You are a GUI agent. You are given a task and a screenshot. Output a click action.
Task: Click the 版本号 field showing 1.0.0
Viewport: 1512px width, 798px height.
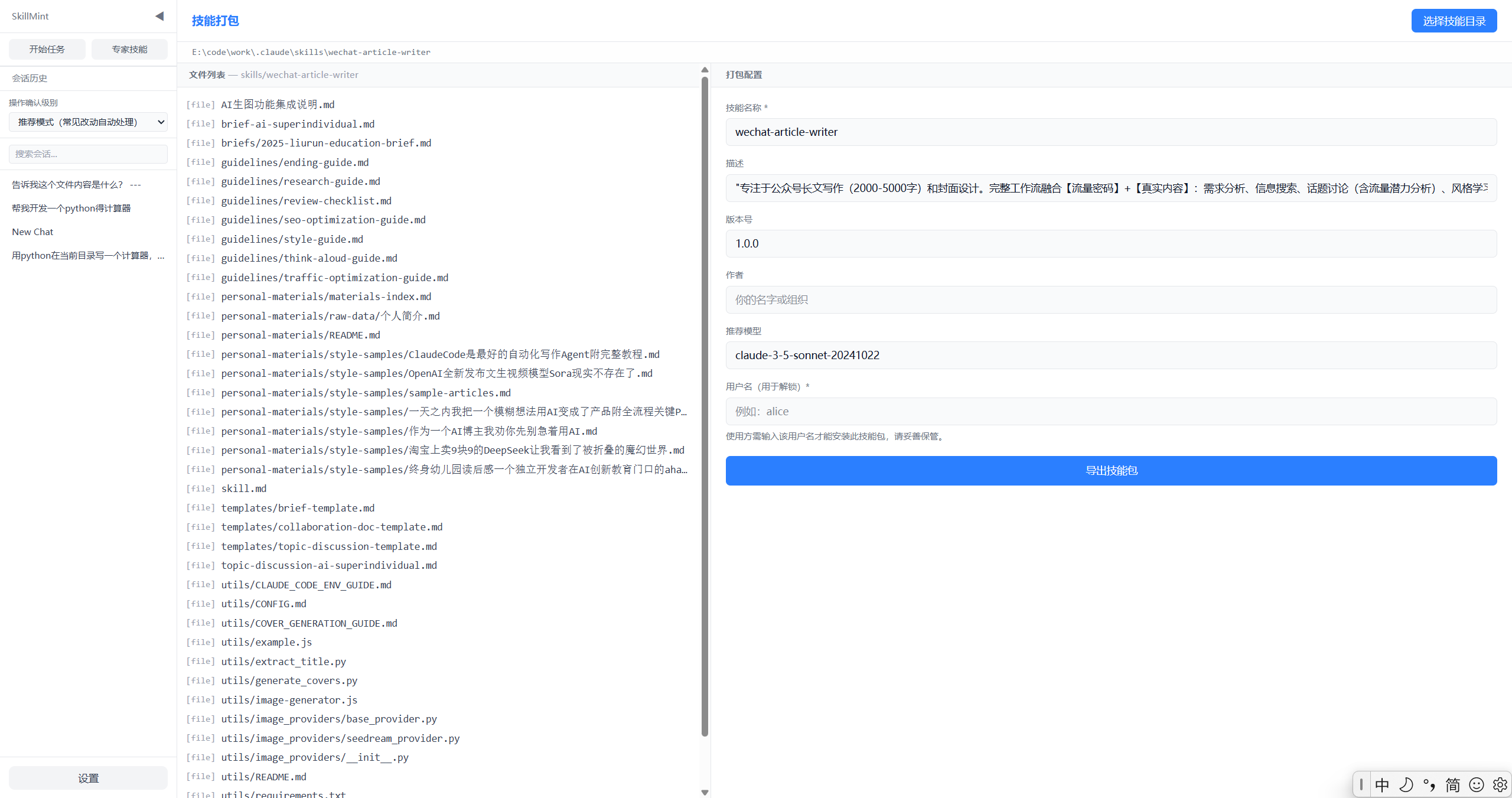click(x=1111, y=243)
